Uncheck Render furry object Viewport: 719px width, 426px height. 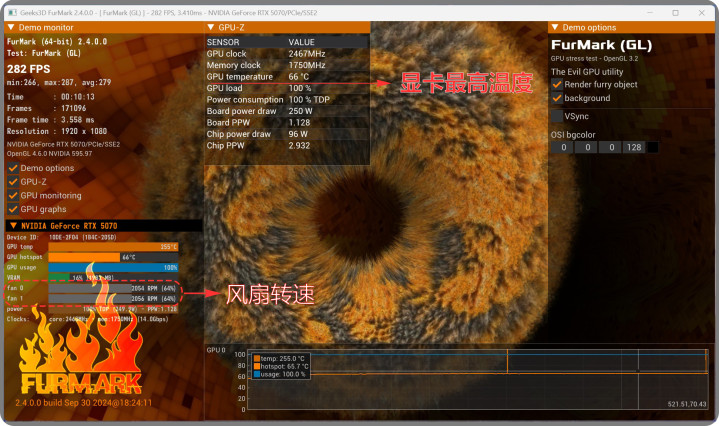[x=558, y=85]
